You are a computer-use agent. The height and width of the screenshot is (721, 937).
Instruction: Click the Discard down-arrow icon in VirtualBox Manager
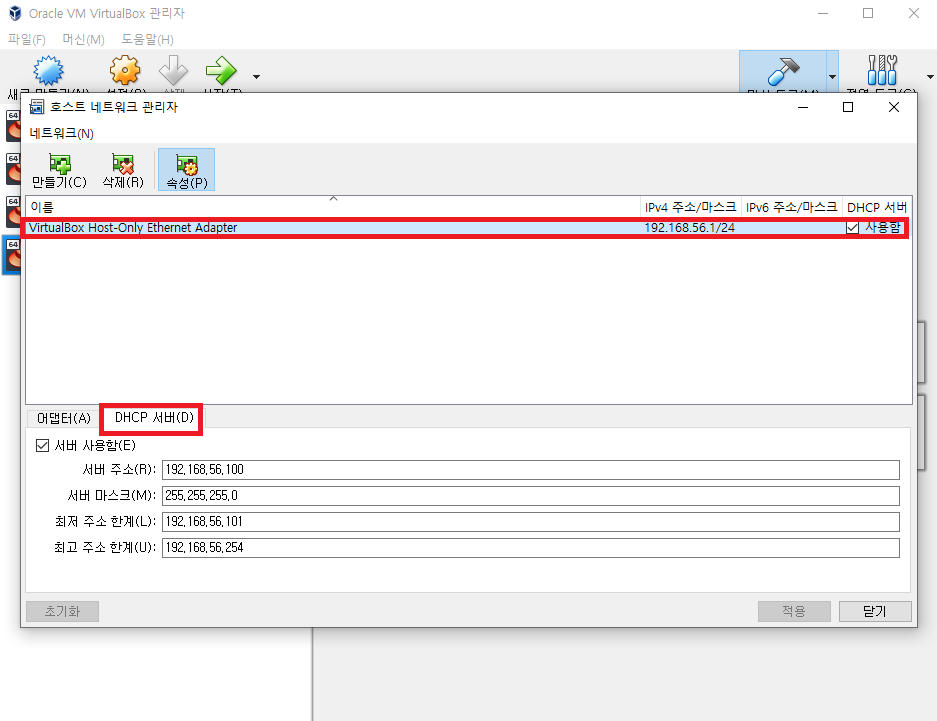click(x=173, y=70)
